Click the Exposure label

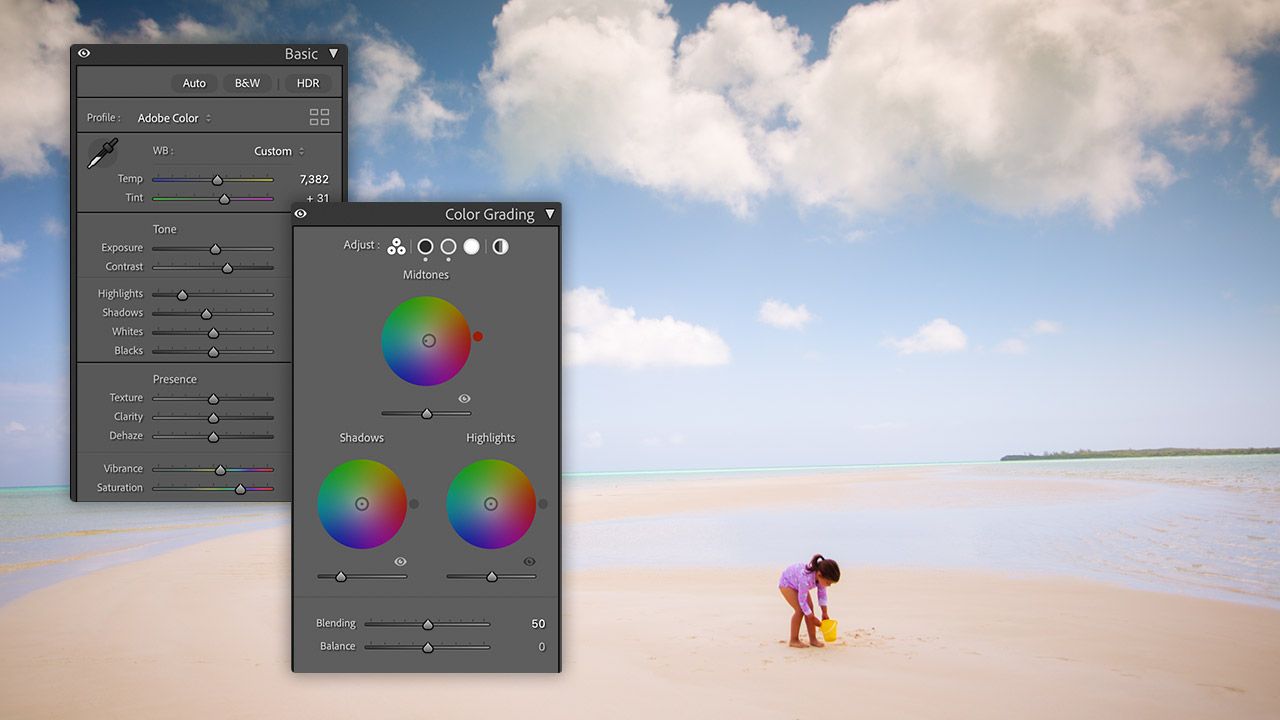click(122, 248)
